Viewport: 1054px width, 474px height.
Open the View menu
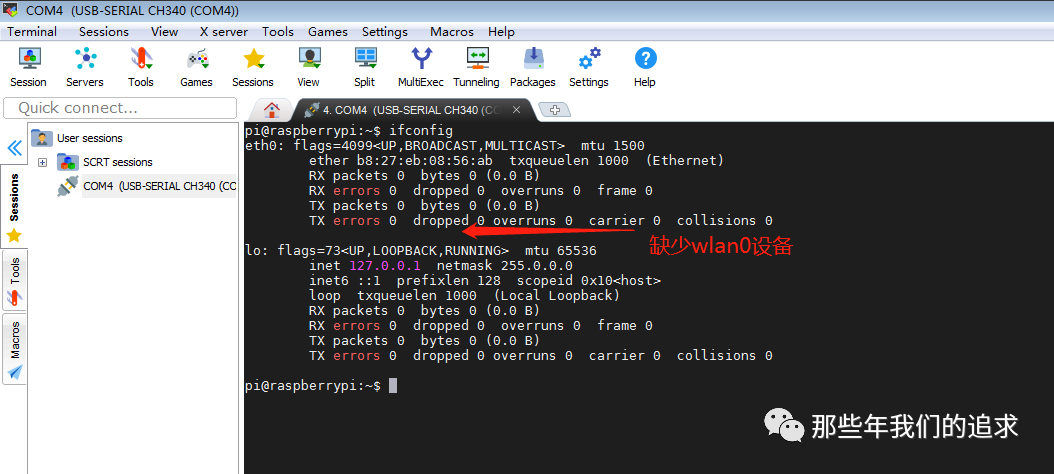tap(165, 32)
